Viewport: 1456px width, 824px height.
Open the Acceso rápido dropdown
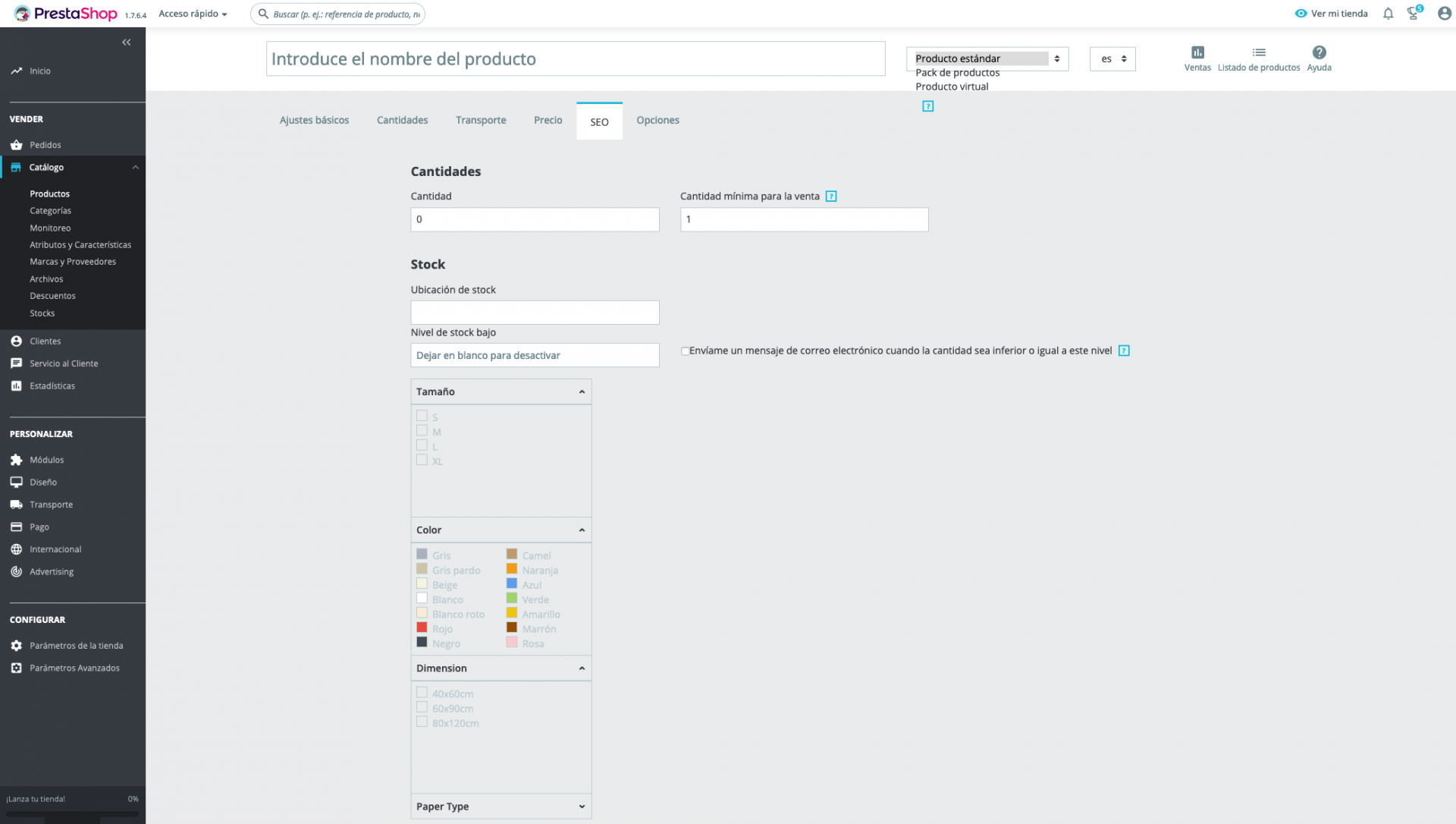click(x=193, y=14)
